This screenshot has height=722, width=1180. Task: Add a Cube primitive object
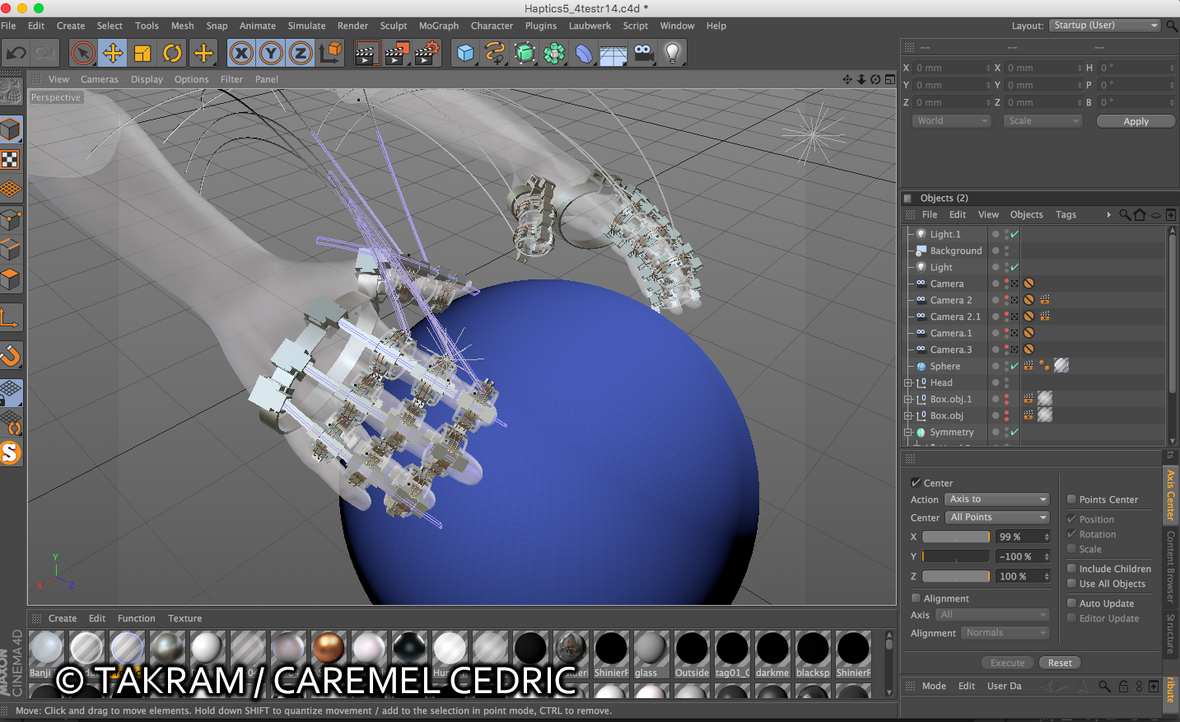tap(465, 53)
